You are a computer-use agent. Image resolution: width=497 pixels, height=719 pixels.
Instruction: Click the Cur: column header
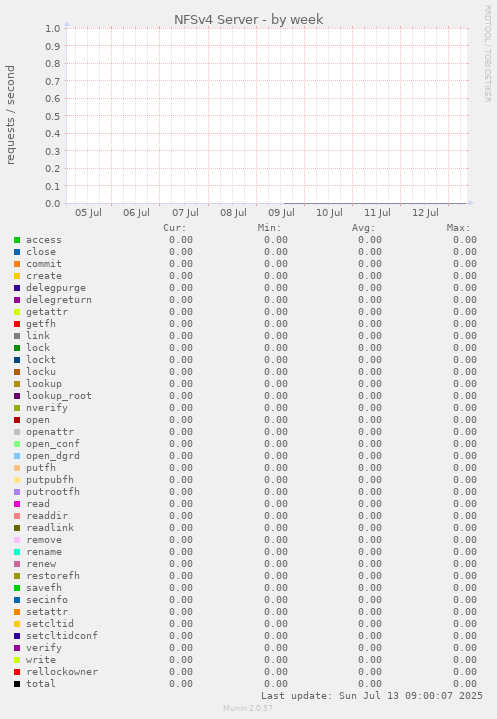[175, 228]
